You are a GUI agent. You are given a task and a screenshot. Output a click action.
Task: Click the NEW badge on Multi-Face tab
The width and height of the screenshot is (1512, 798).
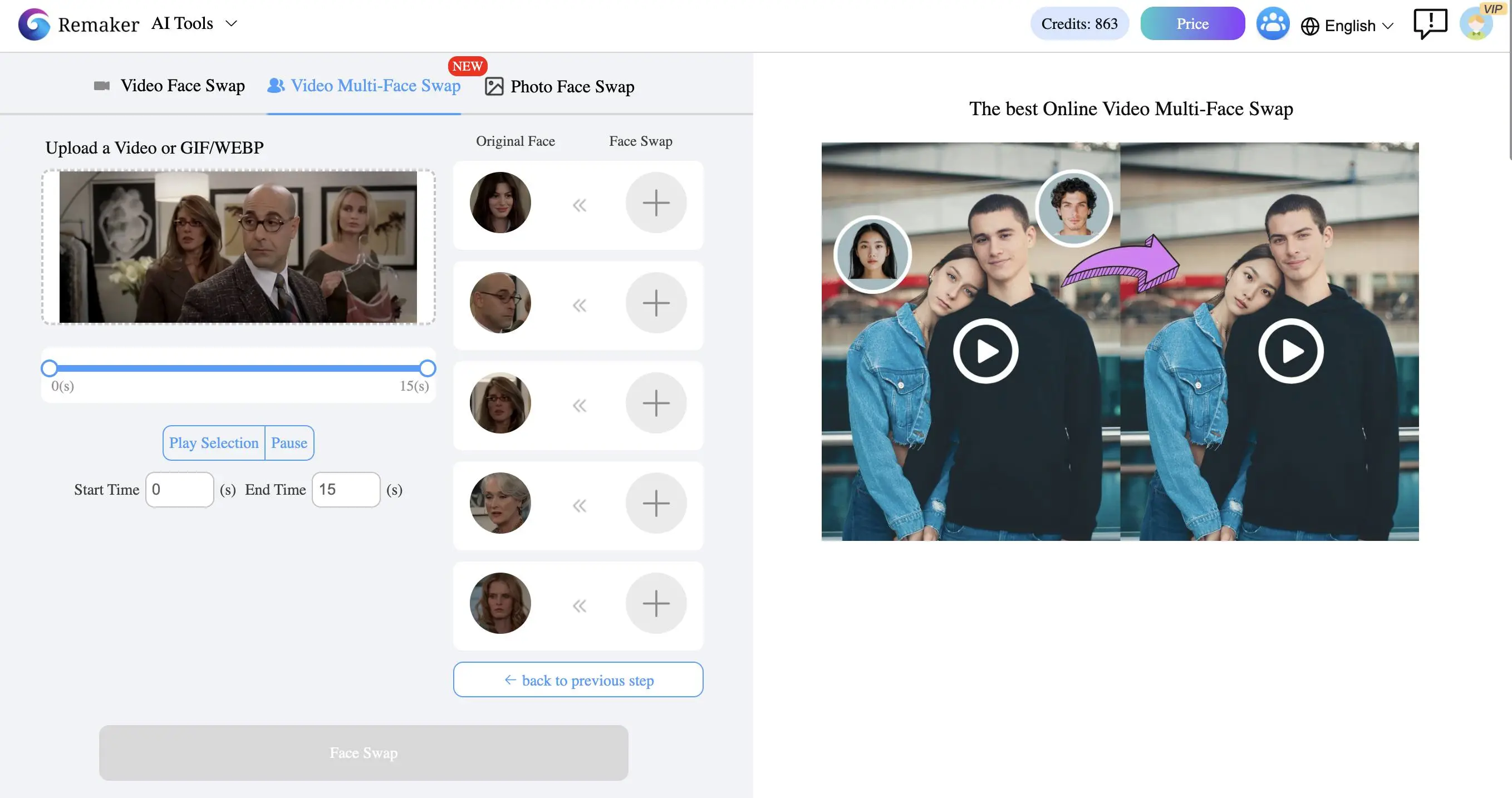click(467, 66)
